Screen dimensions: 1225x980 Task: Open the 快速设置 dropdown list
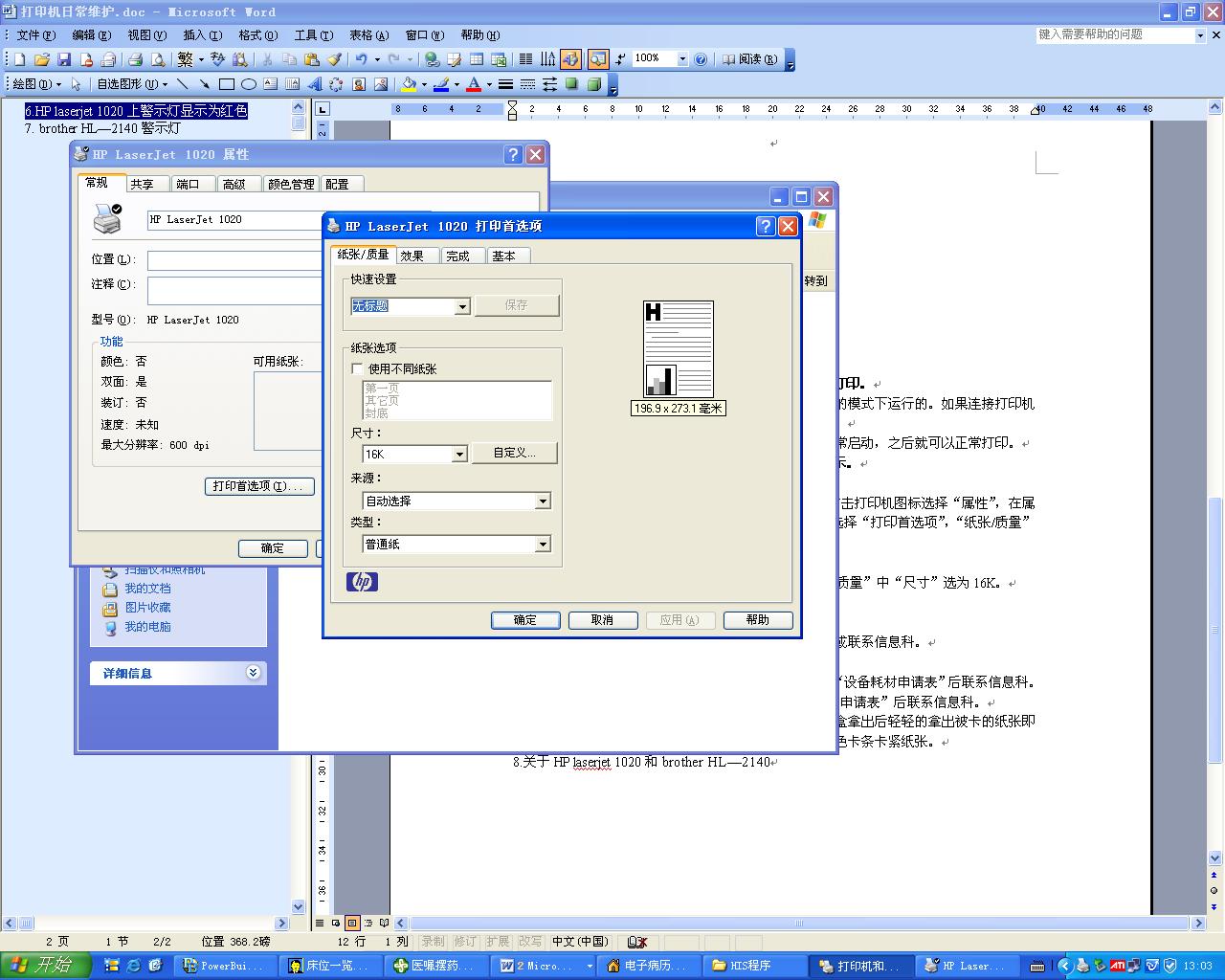(462, 306)
